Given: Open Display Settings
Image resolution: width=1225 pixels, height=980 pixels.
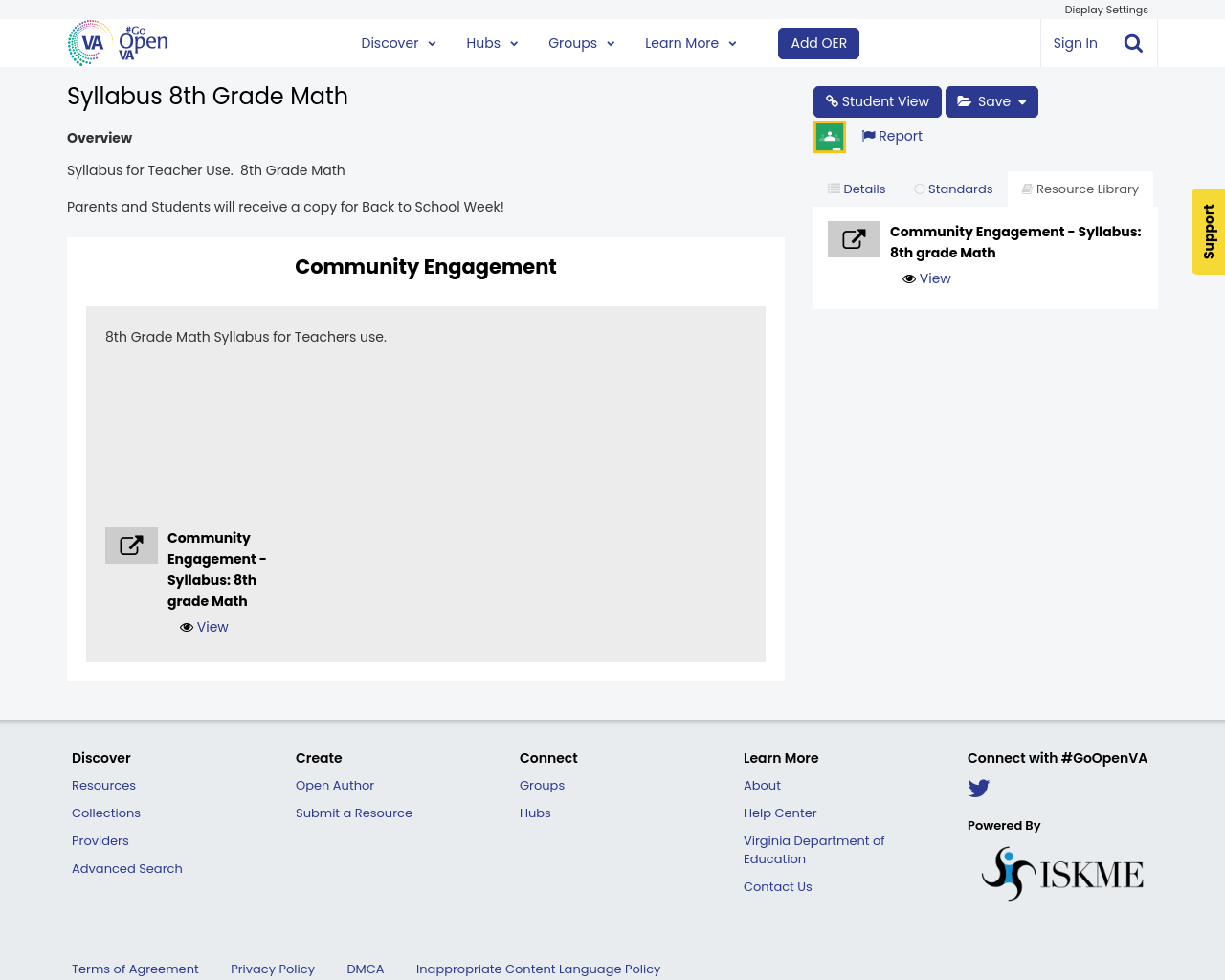Looking at the screenshot, I should point(1106,9).
